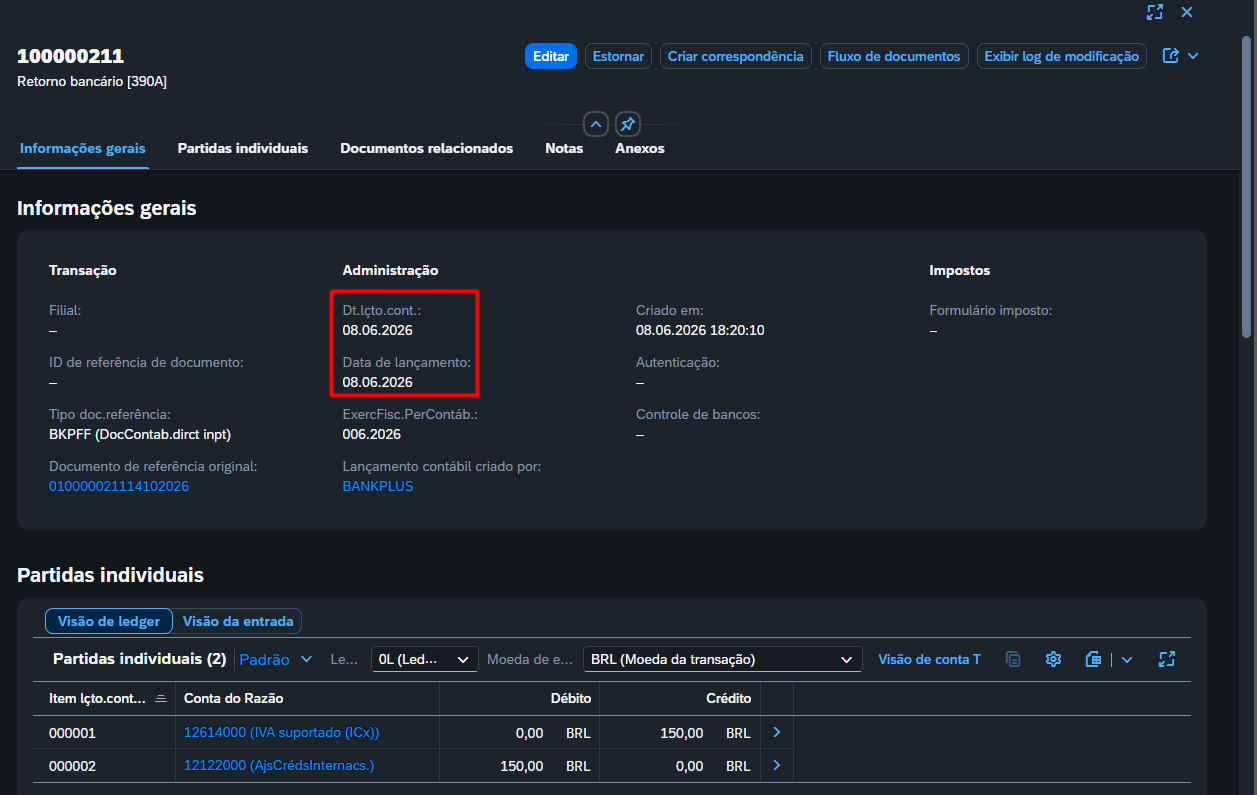Open Visão de conta T
The width and height of the screenshot is (1257, 795).
tap(929, 659)
